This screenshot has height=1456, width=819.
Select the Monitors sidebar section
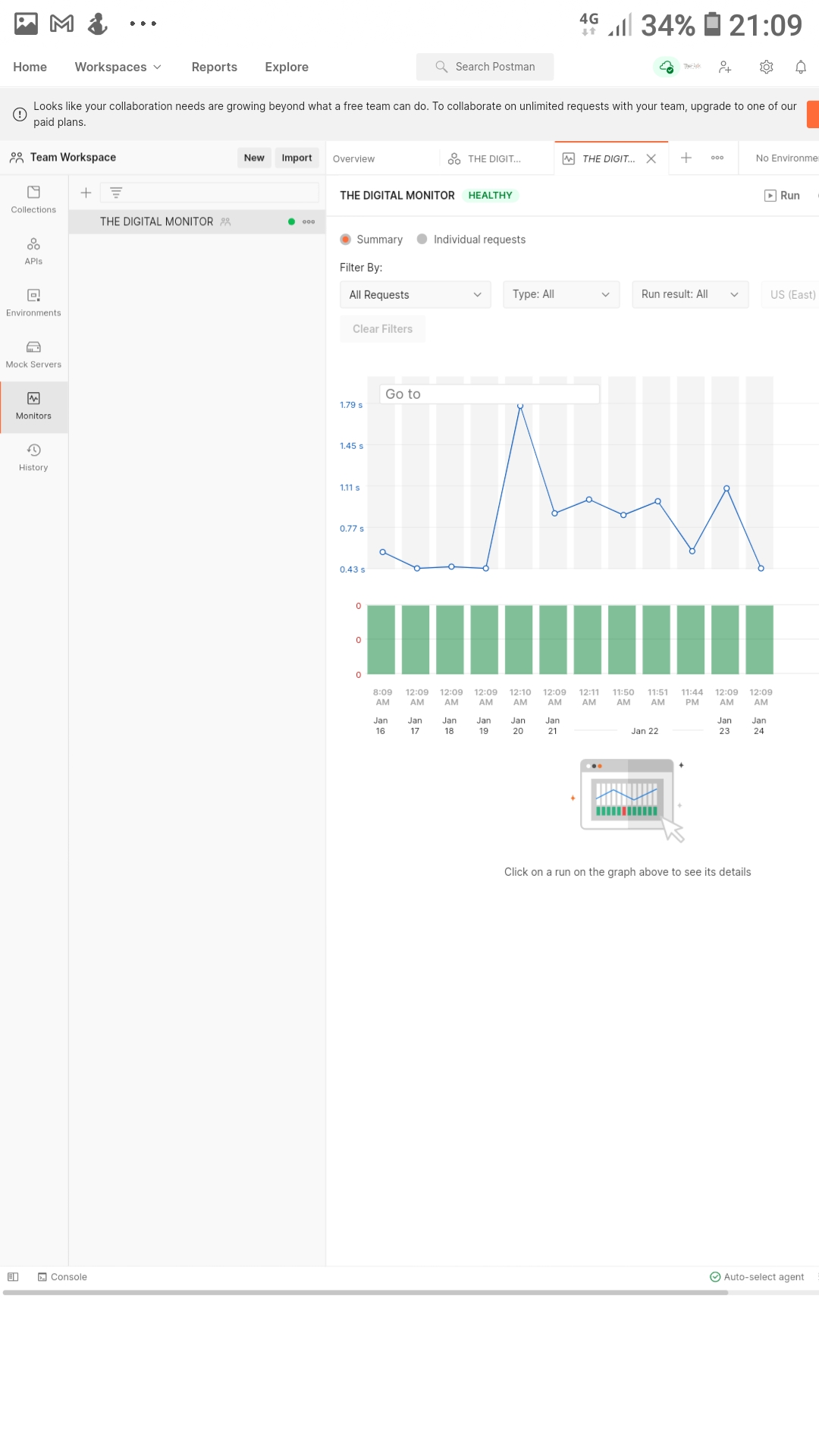coord(33,406)
